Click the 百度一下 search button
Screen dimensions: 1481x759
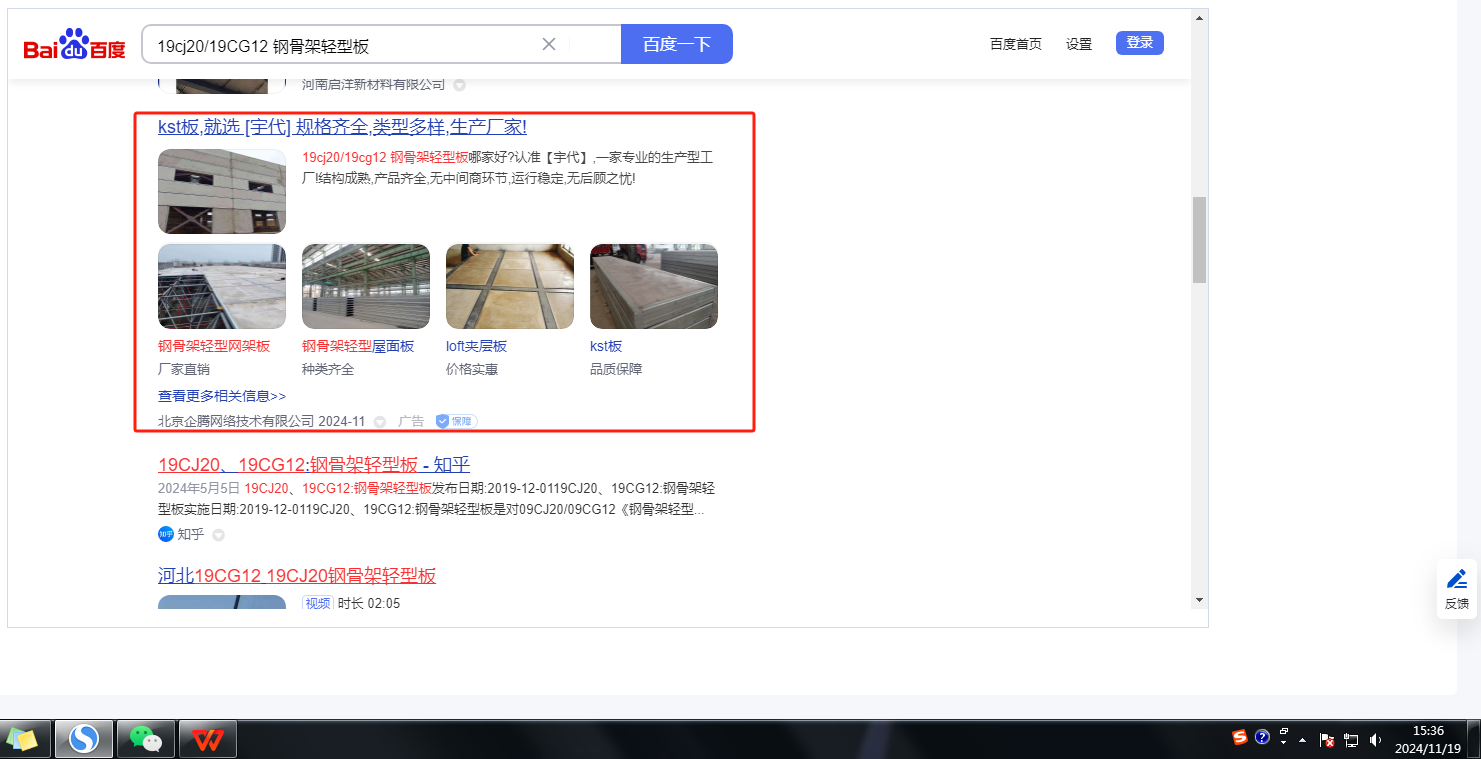pos(676,44)
